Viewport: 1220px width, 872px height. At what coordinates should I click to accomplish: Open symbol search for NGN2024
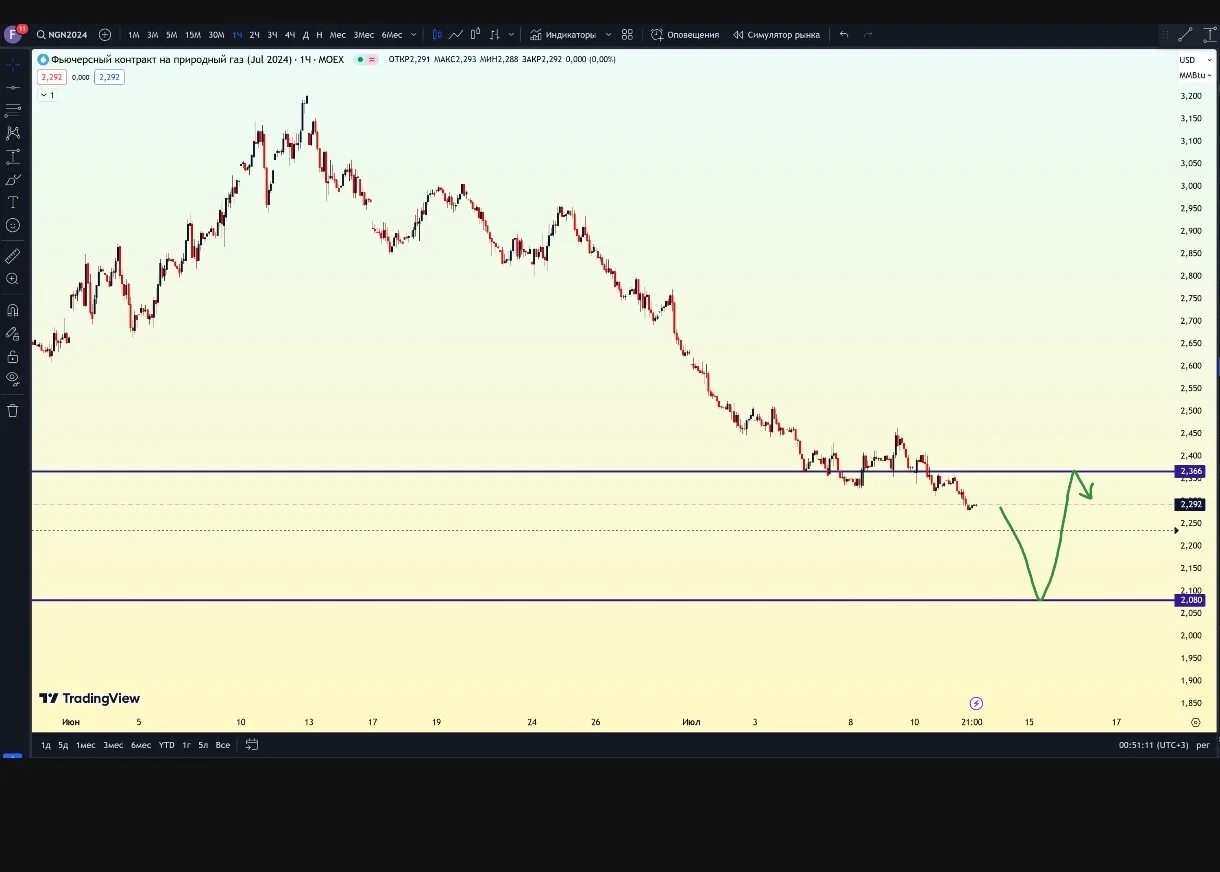tap(62, 35)
